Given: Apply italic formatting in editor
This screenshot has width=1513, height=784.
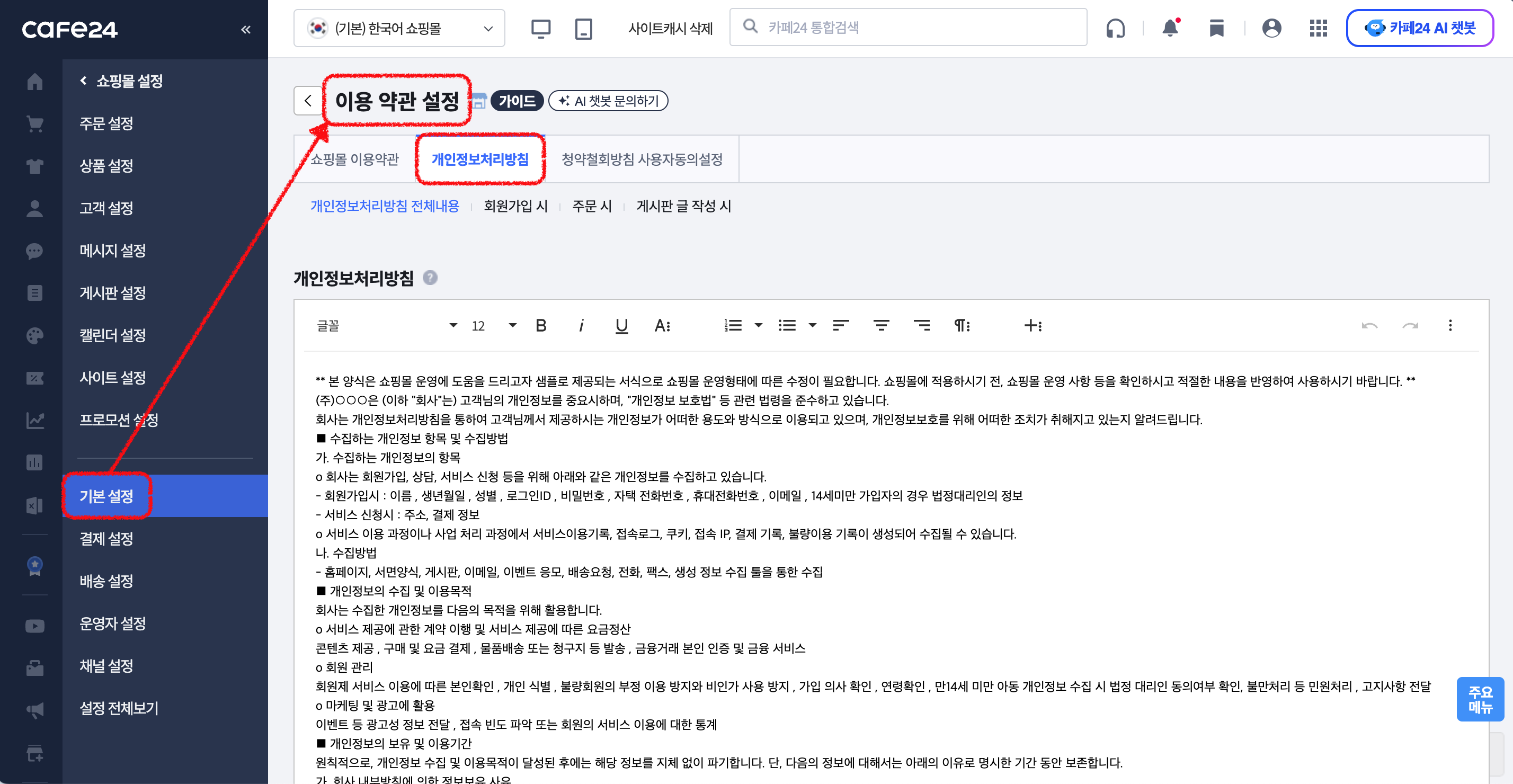Looking at the screenshot, I should [x=581, y=325].
